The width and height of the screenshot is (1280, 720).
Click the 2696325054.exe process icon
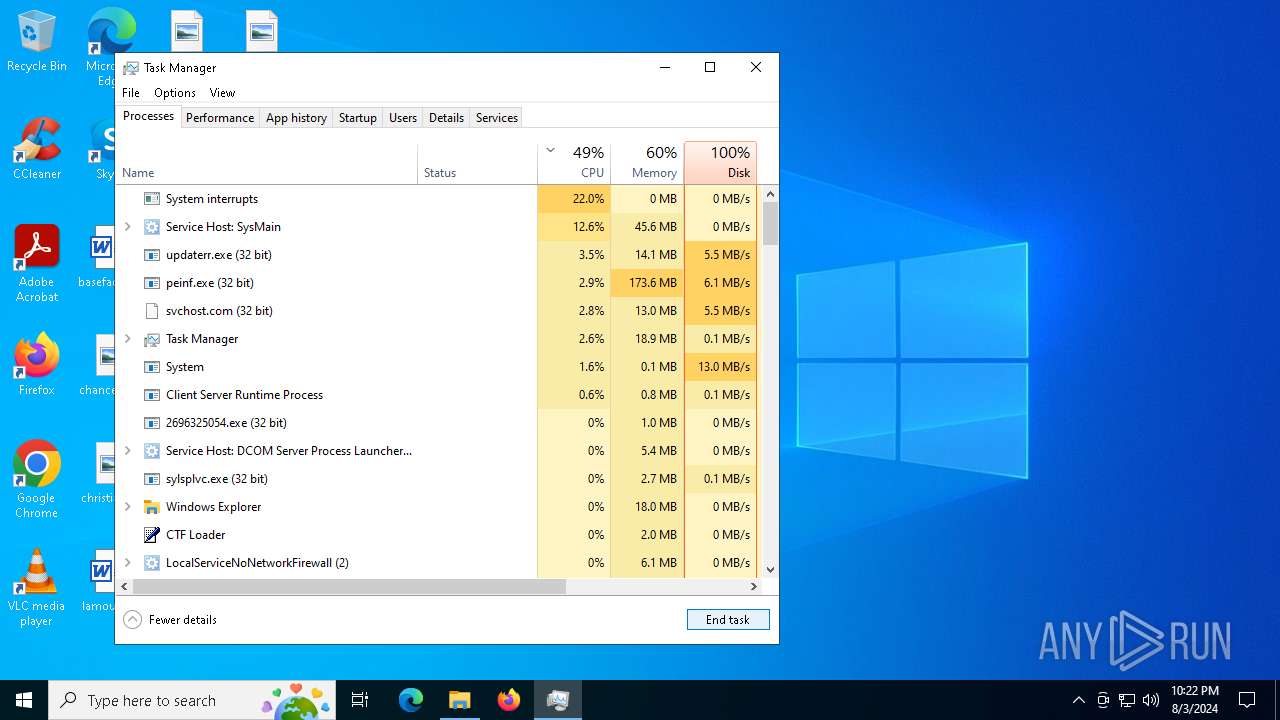[152, 423]
